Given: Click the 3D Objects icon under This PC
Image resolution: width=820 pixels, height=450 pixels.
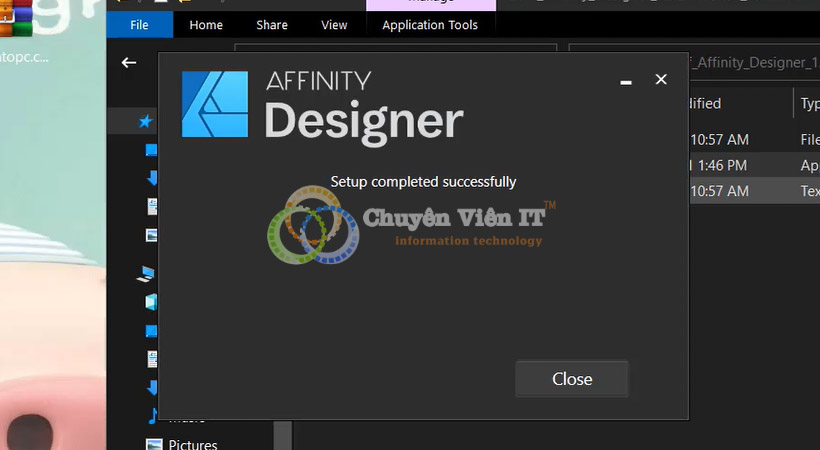Looking at the screenshot, I should (x=151, y=301).
